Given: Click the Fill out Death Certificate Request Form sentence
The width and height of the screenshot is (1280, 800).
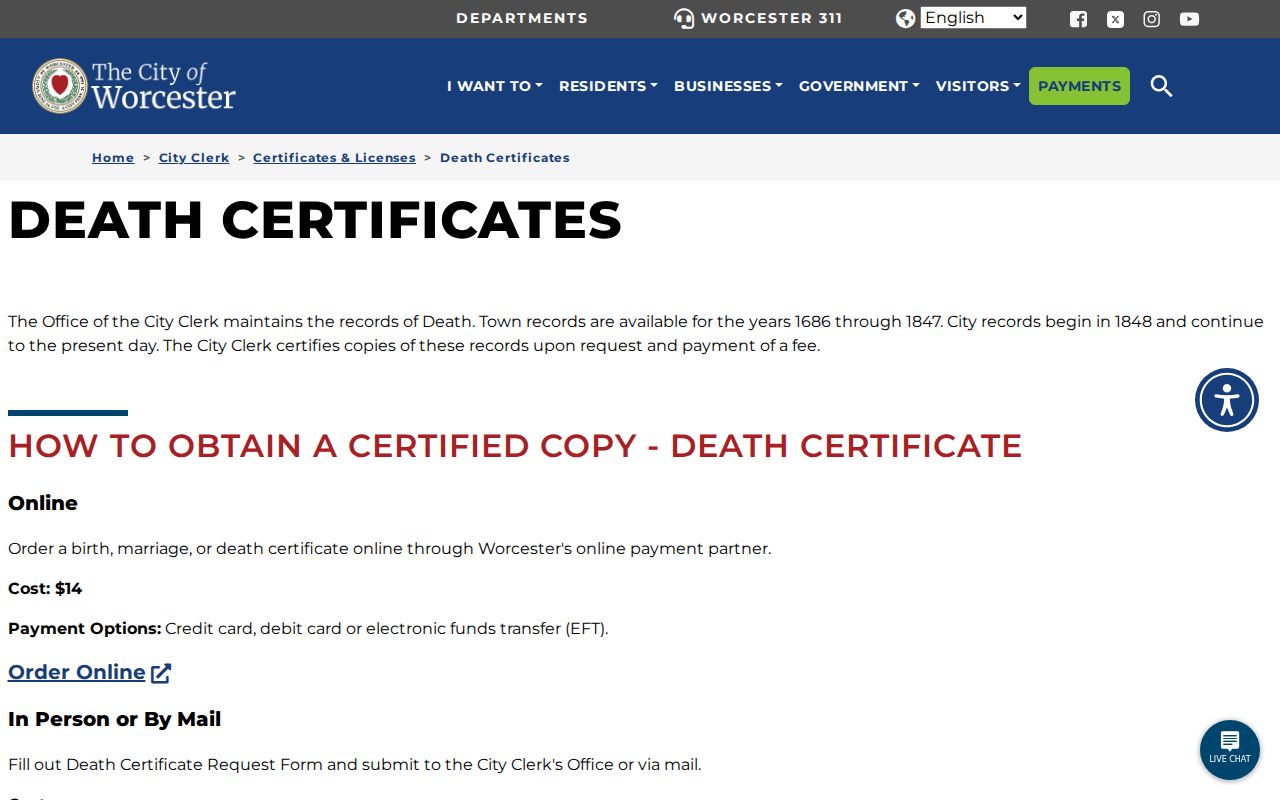Looking at the screenshot, I should click(x=355, y=765).
